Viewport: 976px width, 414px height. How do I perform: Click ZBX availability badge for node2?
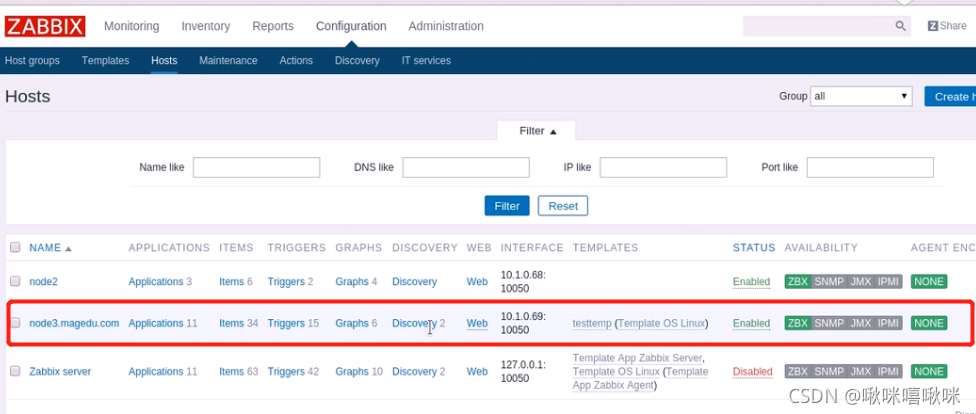click(798, 281)
